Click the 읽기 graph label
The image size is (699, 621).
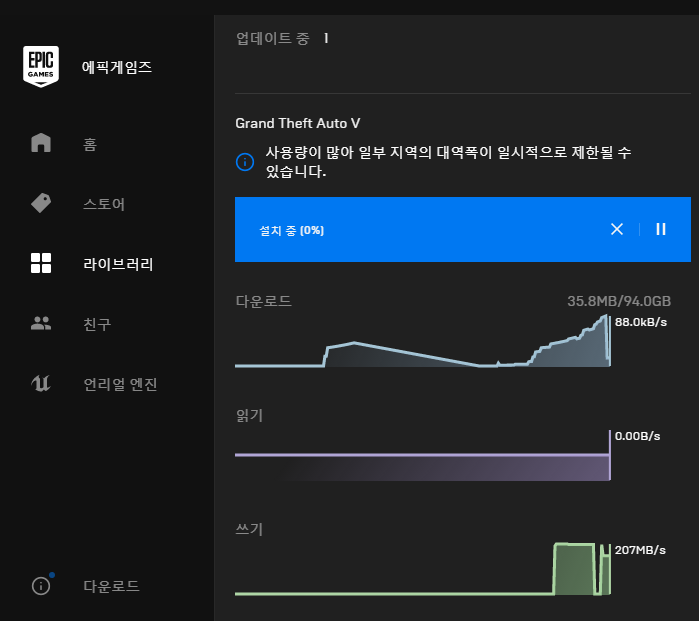pyautogui.click(x=249, y=415)
